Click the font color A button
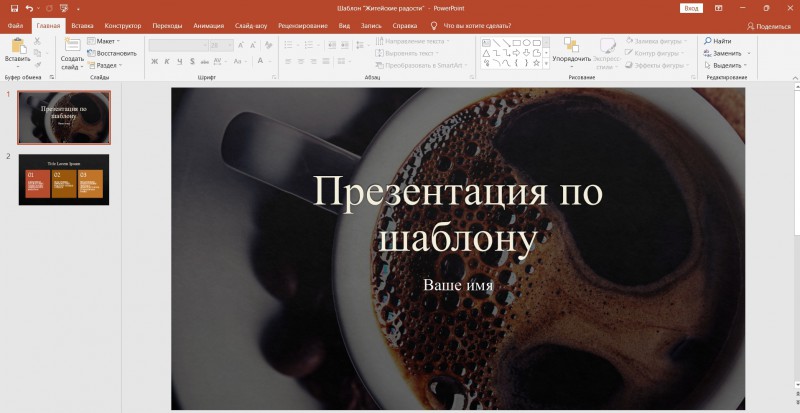 pos(260,61)
